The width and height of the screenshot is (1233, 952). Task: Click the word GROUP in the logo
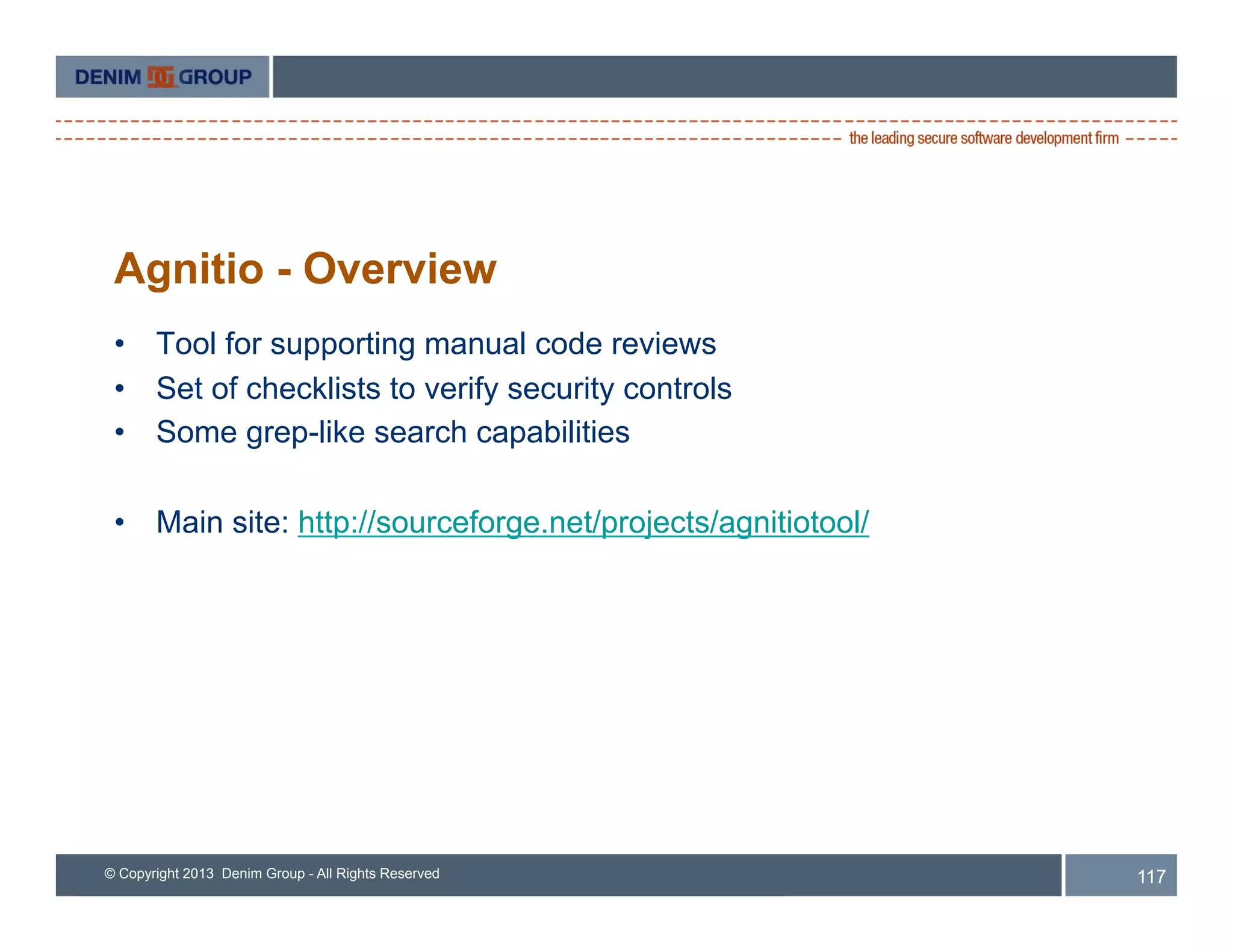(216, 77)
